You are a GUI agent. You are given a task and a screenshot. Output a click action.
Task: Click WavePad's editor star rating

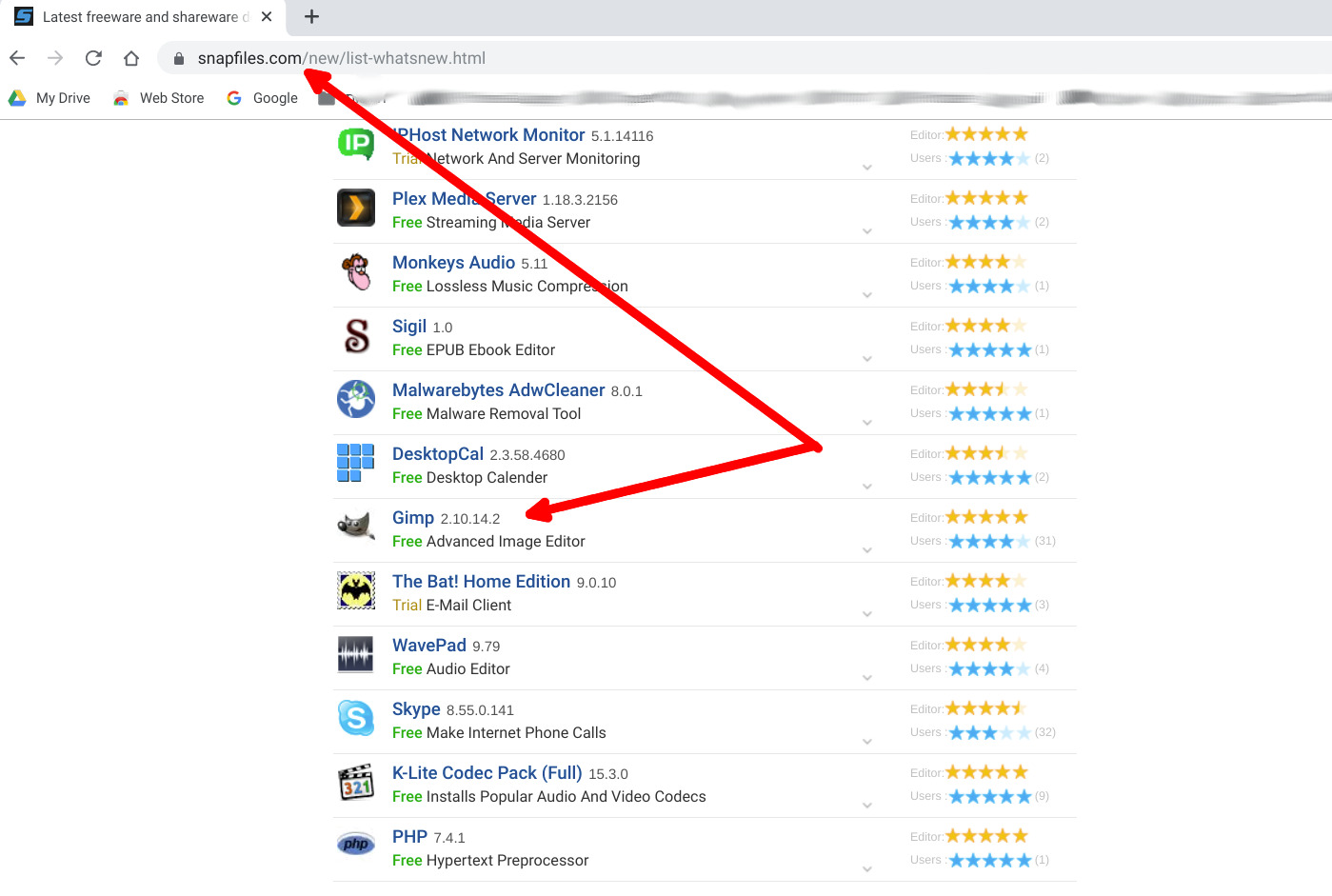[x=986, y=645]
